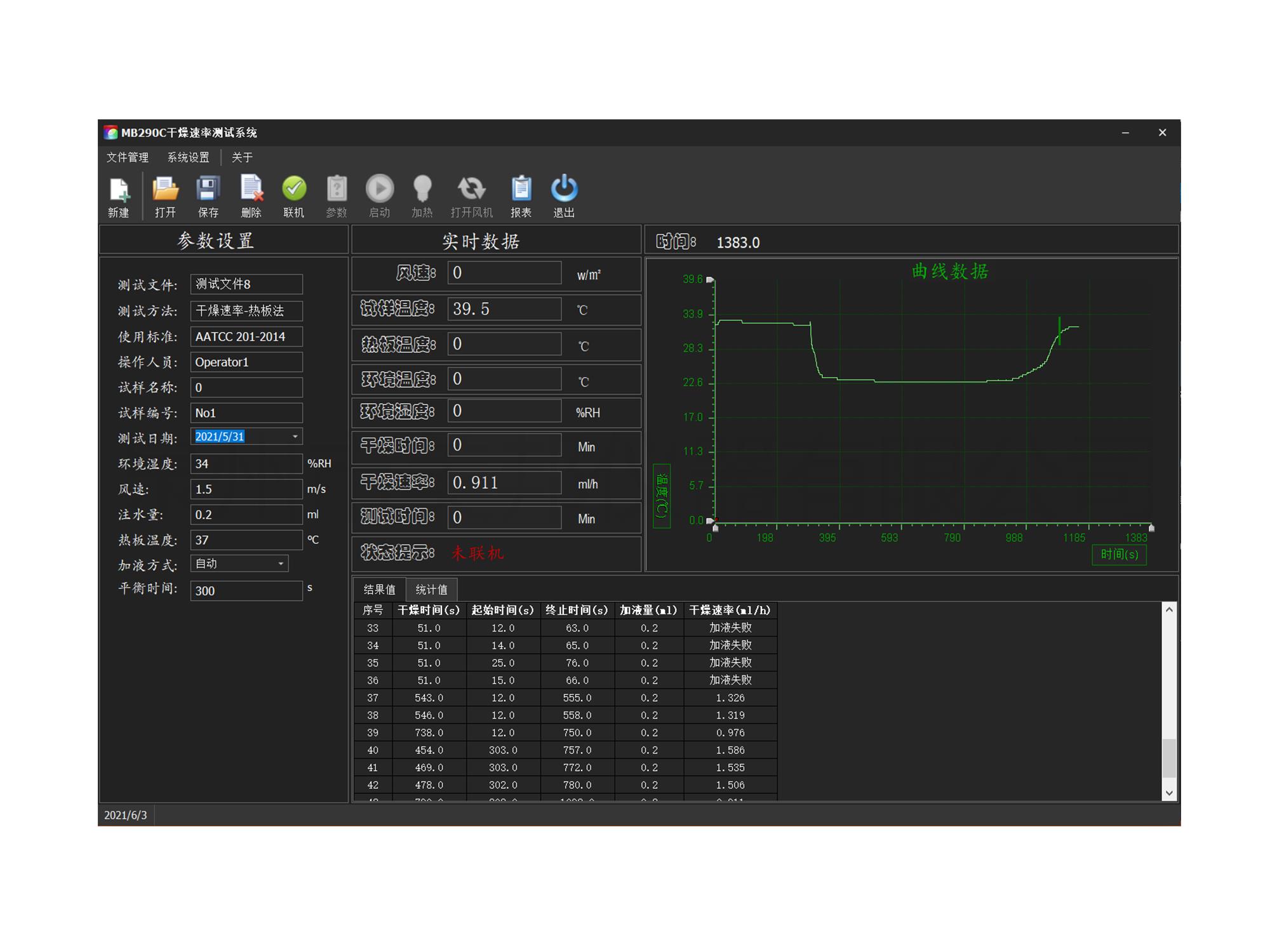This screenshot has height=952, width=1270.
Task: Save using the 保存 floppy disk icon
Action: coord(208,190)
